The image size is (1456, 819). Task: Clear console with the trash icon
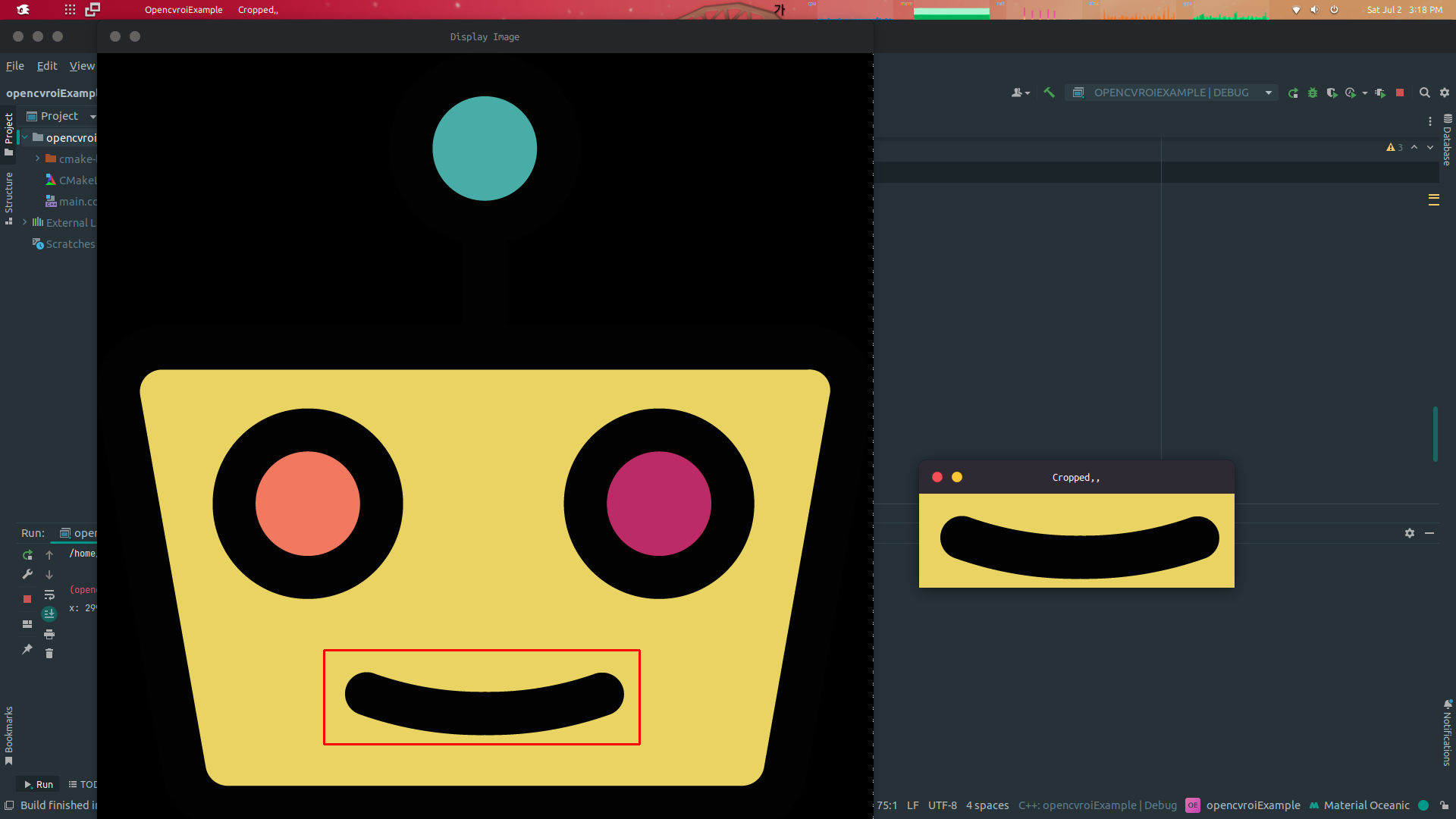[49, 653]
